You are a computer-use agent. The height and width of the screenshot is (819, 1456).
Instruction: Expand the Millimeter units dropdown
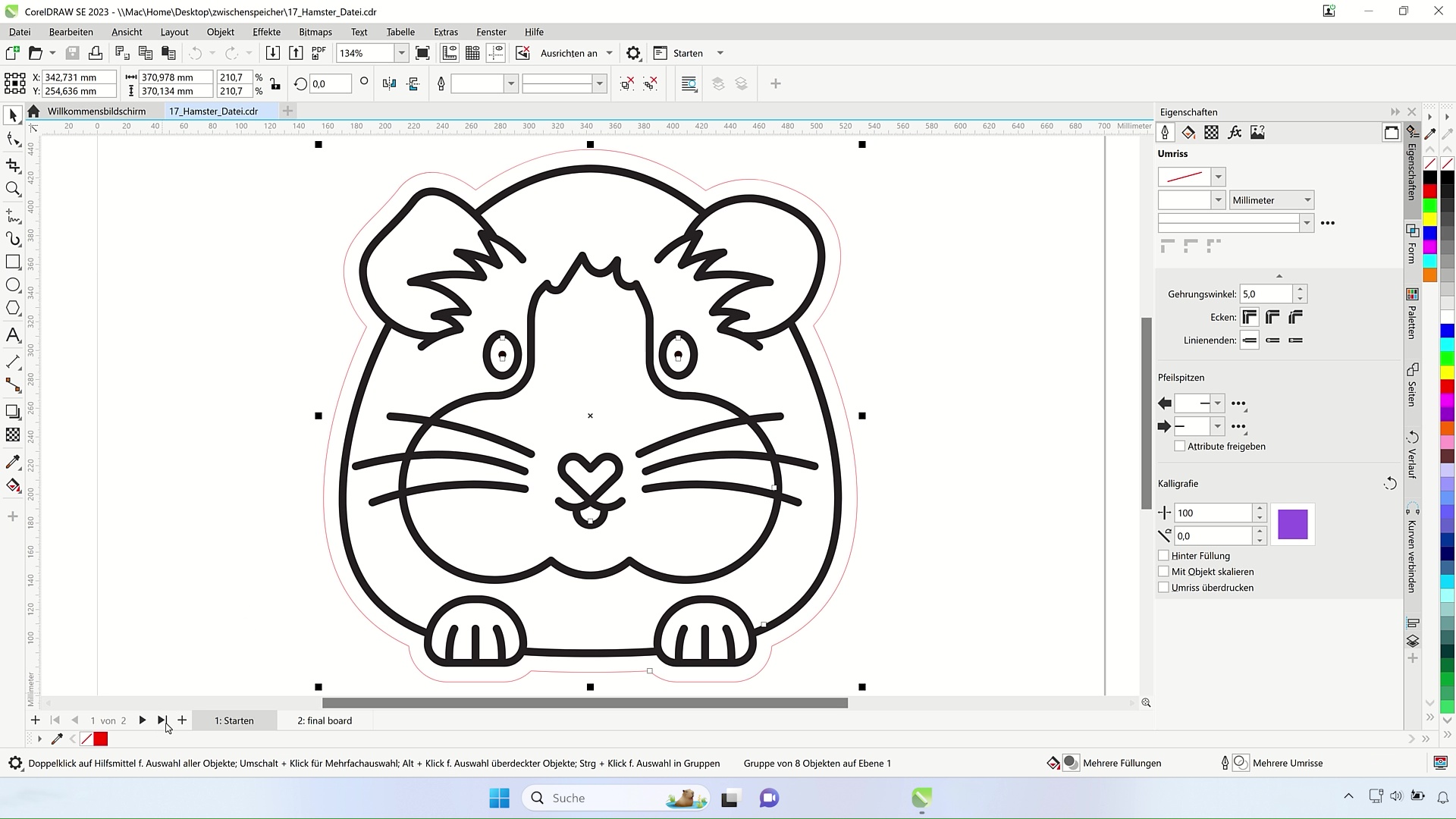tap(1307, 200)
